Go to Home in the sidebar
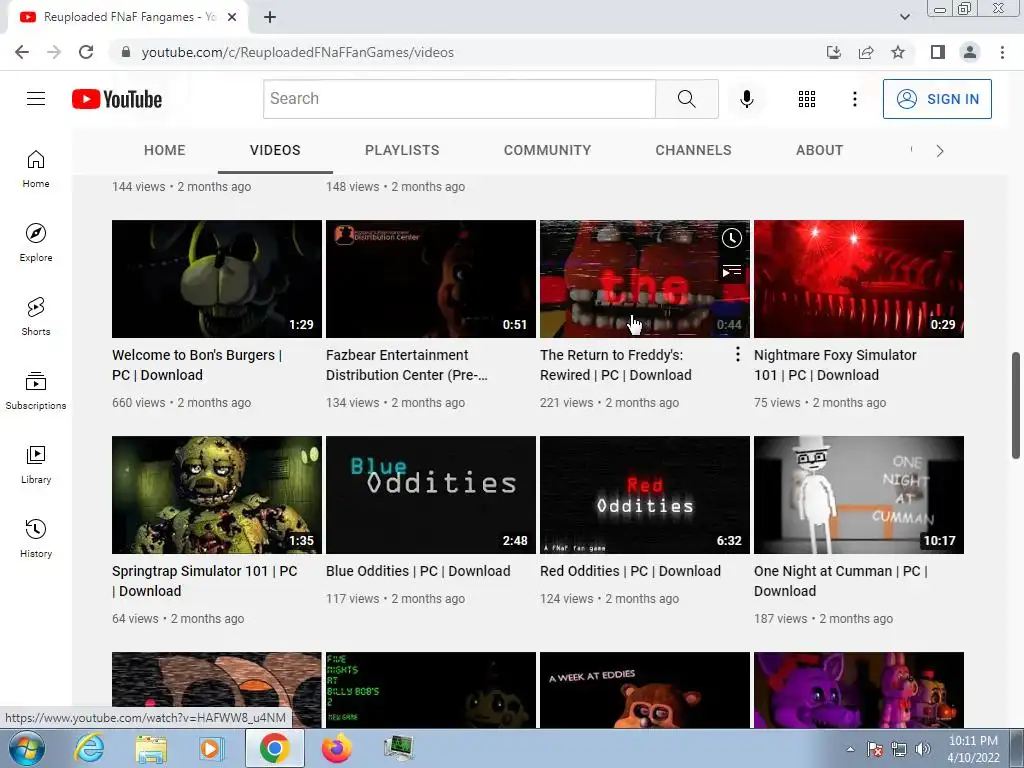1024x768 pixels. coord(36,168)
